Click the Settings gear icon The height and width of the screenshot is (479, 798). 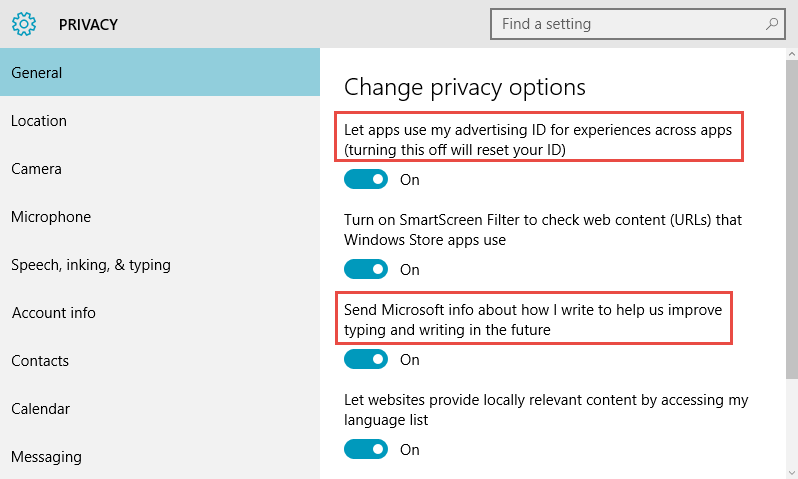click(24, 24)
